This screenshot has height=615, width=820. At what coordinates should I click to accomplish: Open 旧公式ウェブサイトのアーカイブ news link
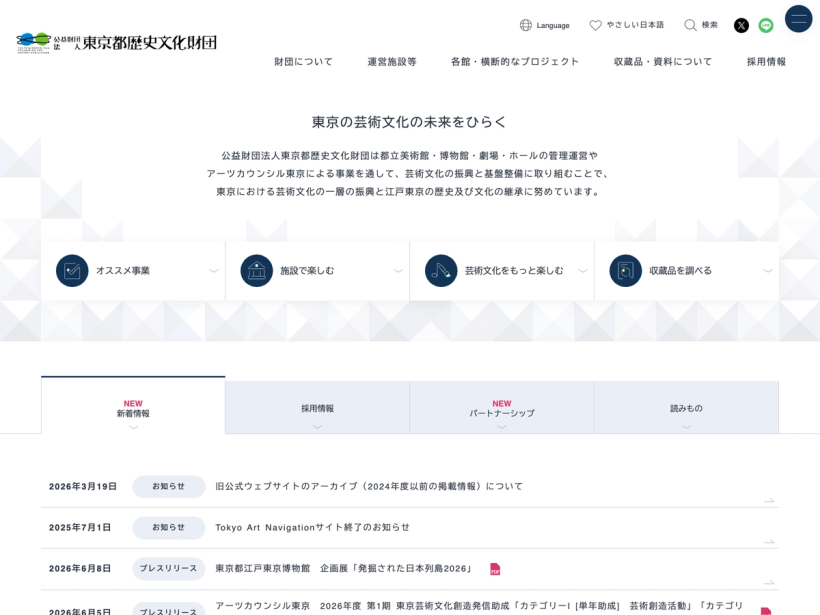(369, 486)
